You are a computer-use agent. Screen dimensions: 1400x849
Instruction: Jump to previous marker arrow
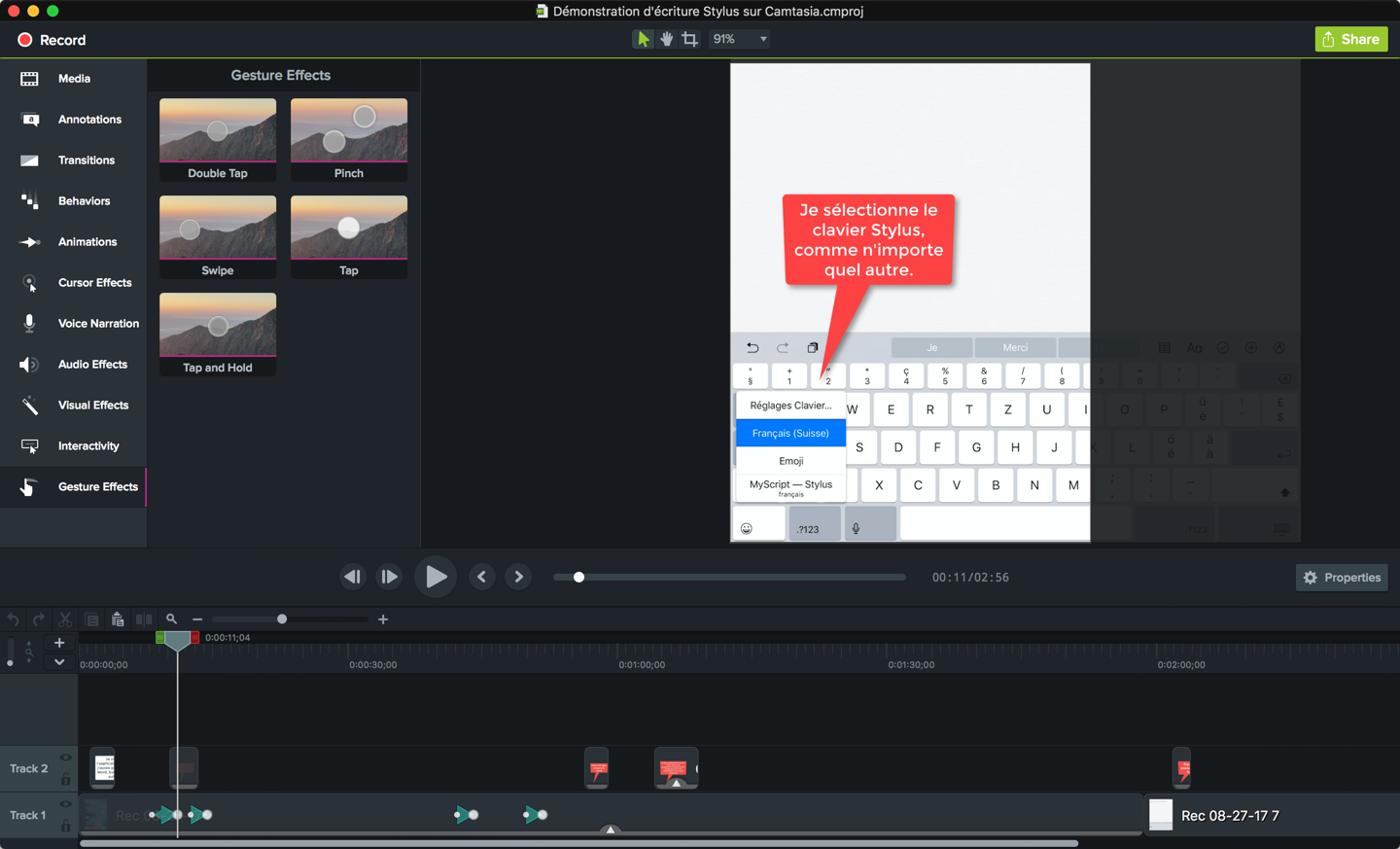pos(481,578)
